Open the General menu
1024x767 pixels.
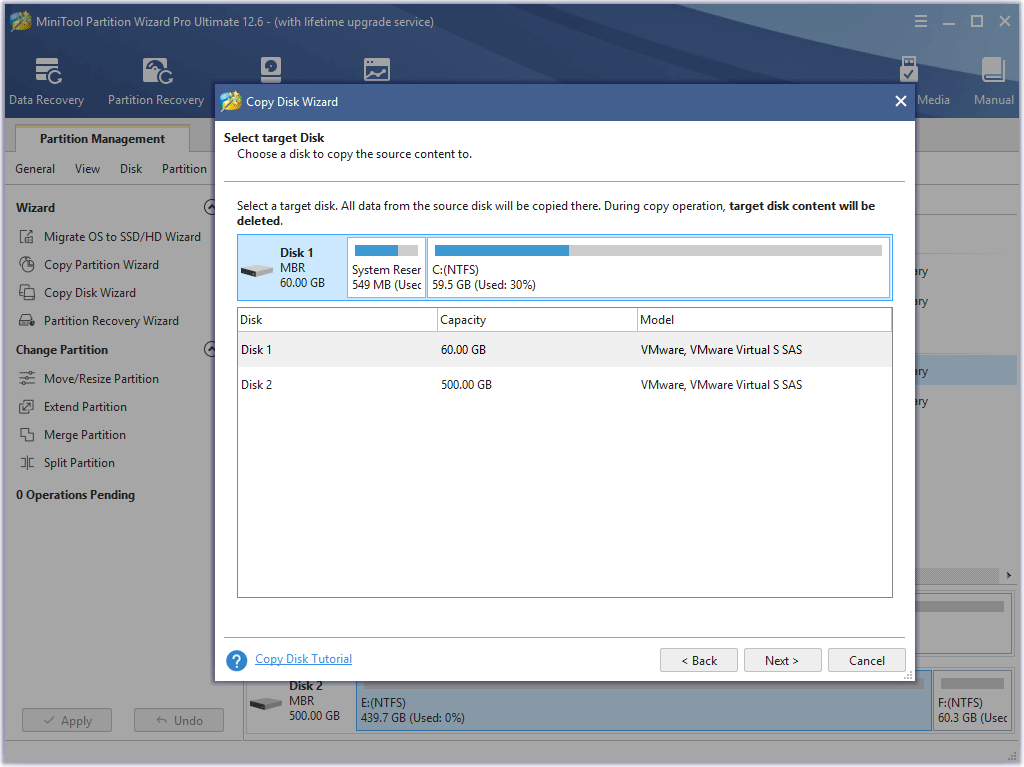pyautogui.click(x=35, y=169)
